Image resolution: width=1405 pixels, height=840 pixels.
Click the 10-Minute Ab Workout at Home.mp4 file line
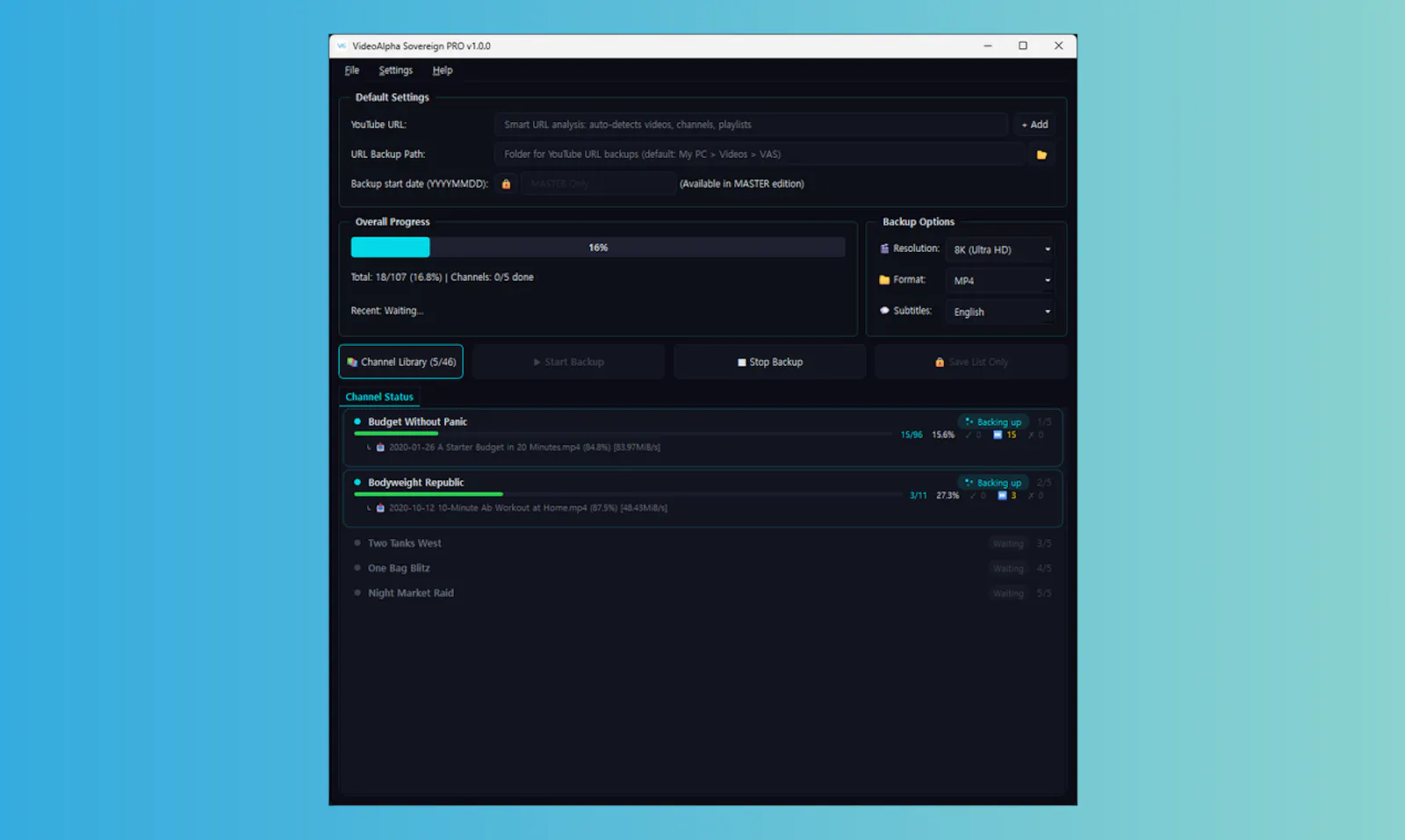tap(528, 508)
